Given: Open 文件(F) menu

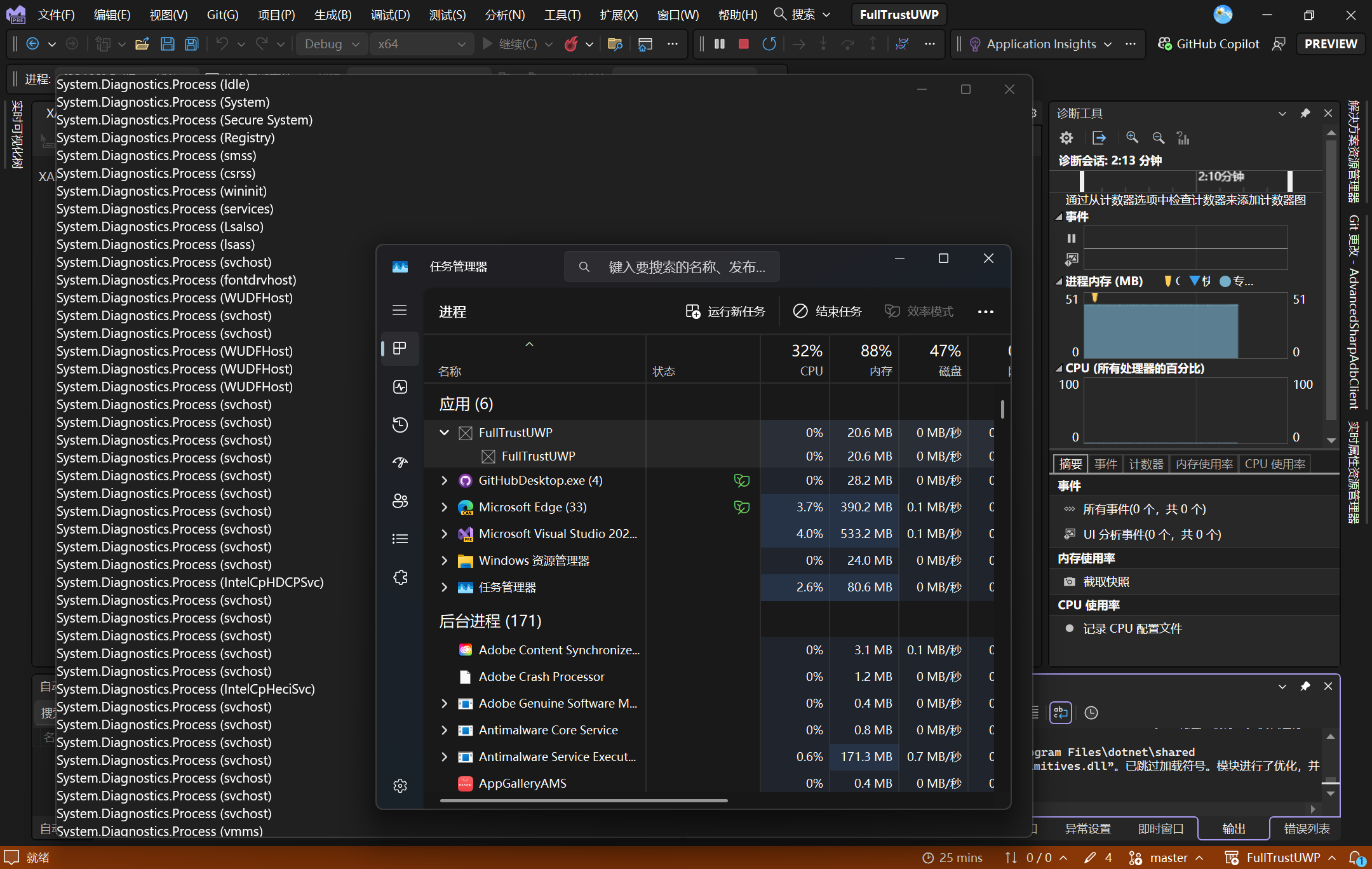Looking at the screenshot, I should click(56, 14).
